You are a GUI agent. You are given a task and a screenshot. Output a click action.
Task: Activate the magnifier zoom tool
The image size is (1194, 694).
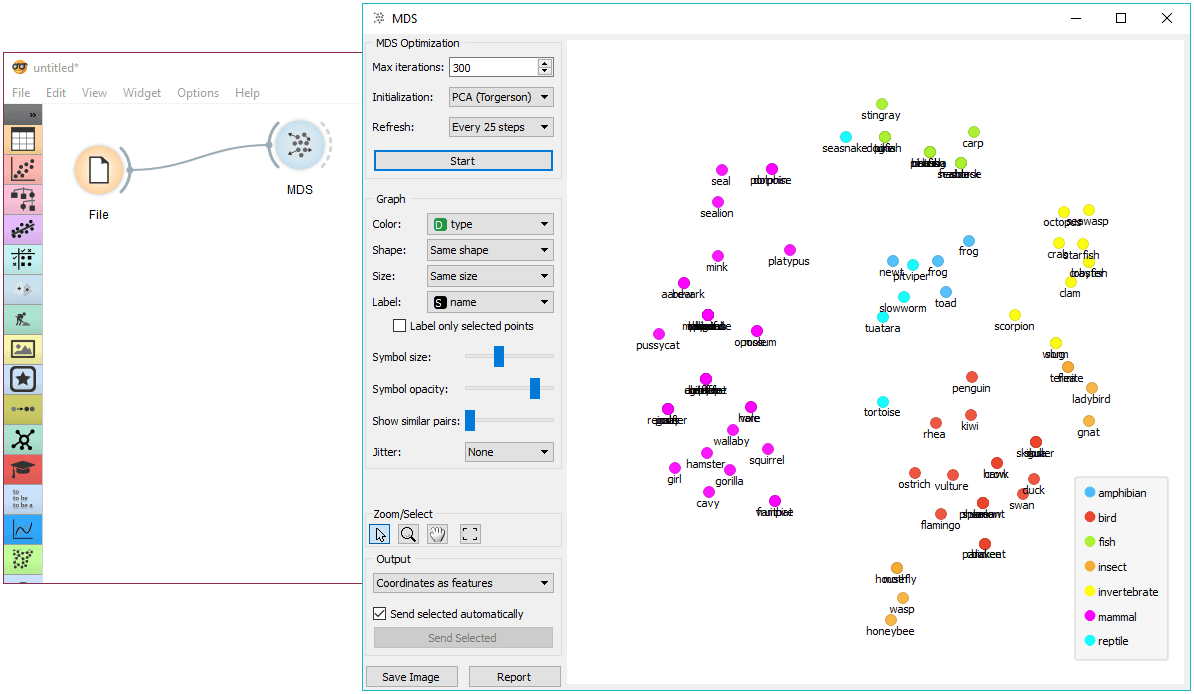coord(408,534)
